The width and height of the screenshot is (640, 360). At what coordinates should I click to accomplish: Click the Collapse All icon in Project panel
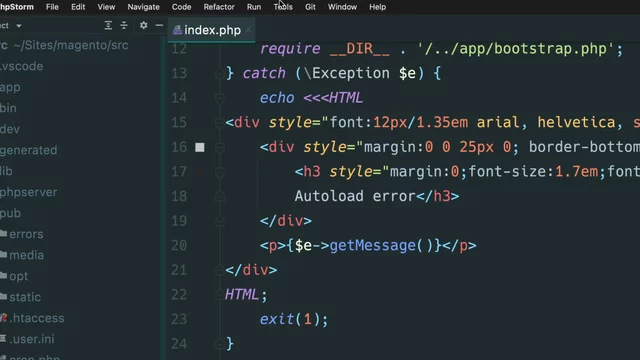[x=124, y=25]
